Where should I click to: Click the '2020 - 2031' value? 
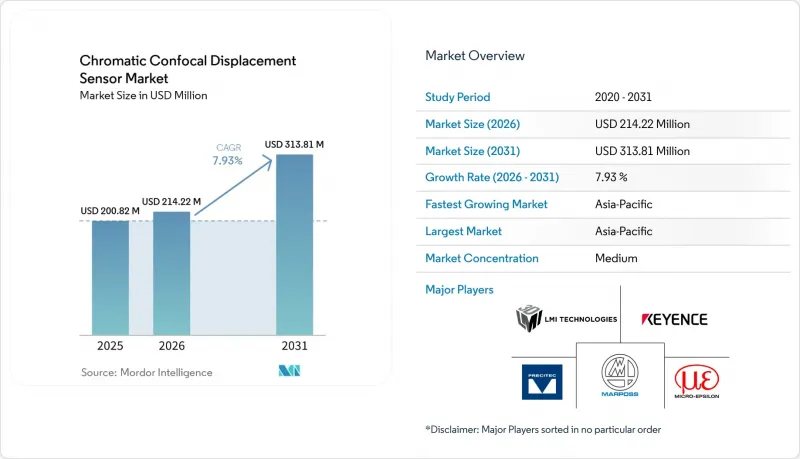point(623,97)
